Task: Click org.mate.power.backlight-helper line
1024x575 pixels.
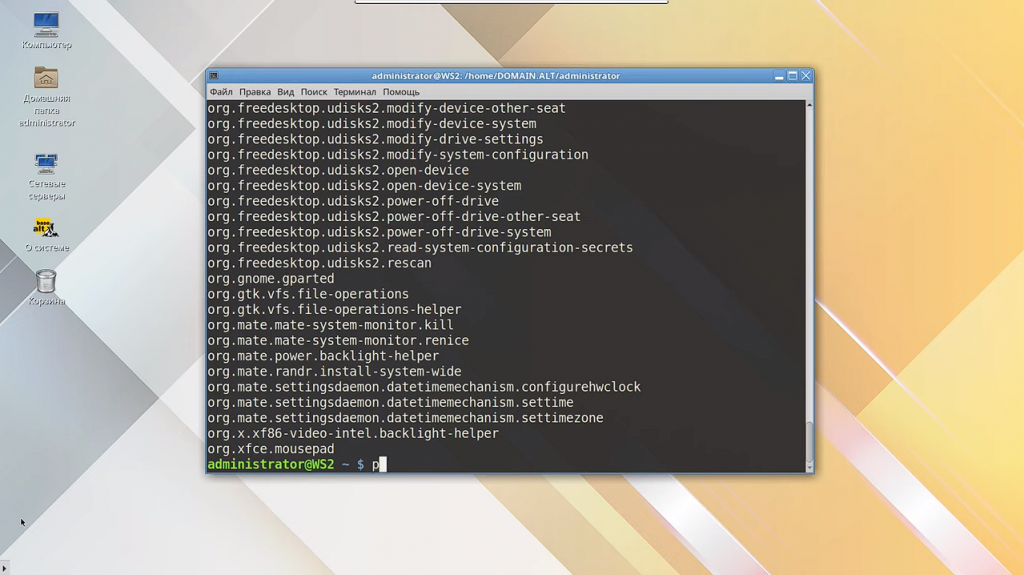Action: (x=323, y=356)
